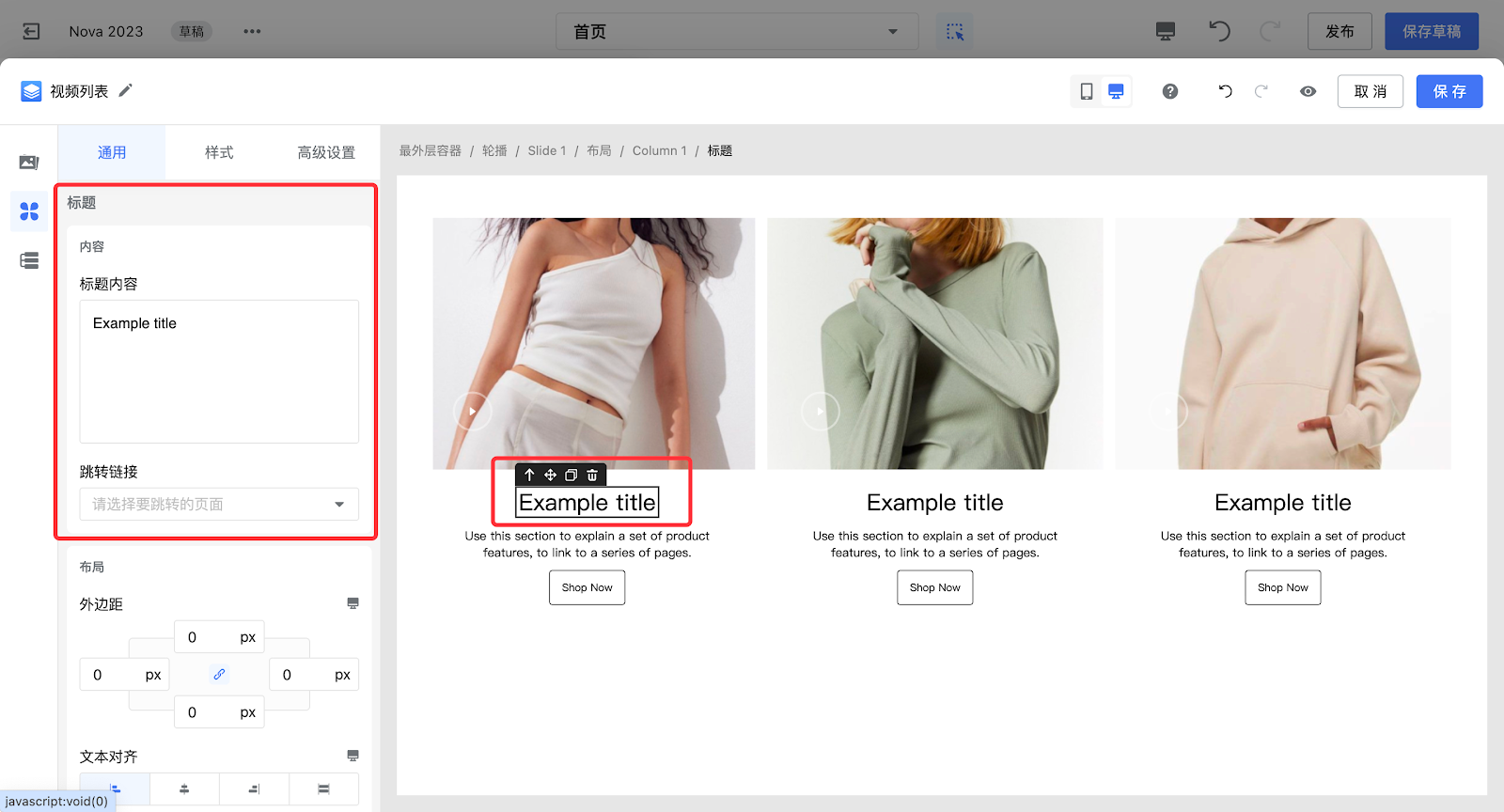
Task: Switch to desktop device preview
Action: point(1116,91)
